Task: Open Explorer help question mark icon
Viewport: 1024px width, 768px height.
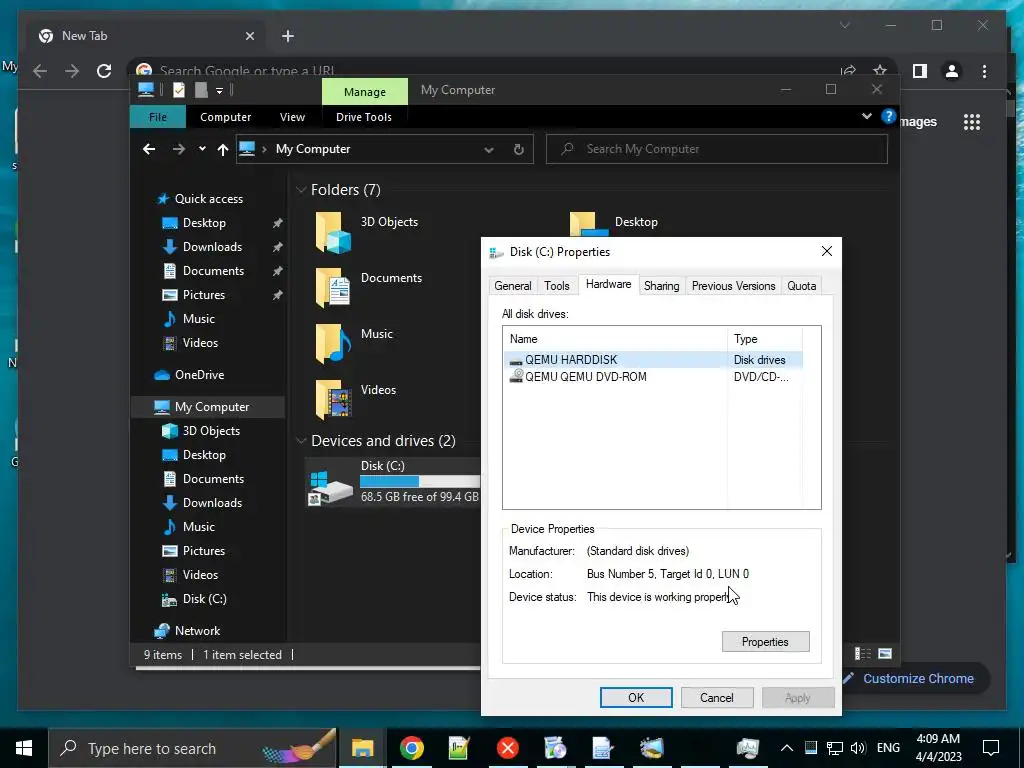Action: (x=888, y=116)
